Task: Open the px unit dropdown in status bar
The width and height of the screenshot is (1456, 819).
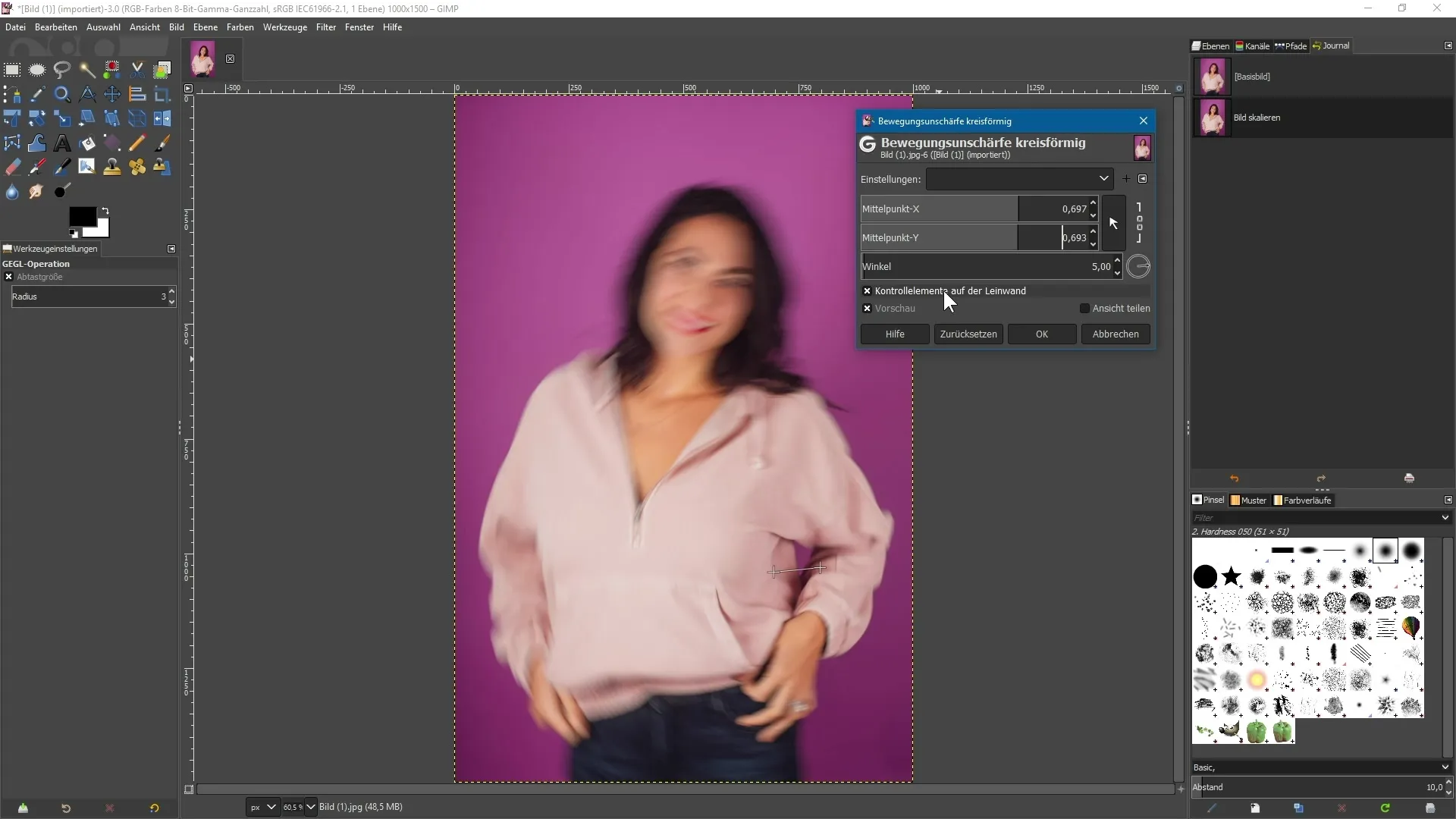Action: (263, 807)
